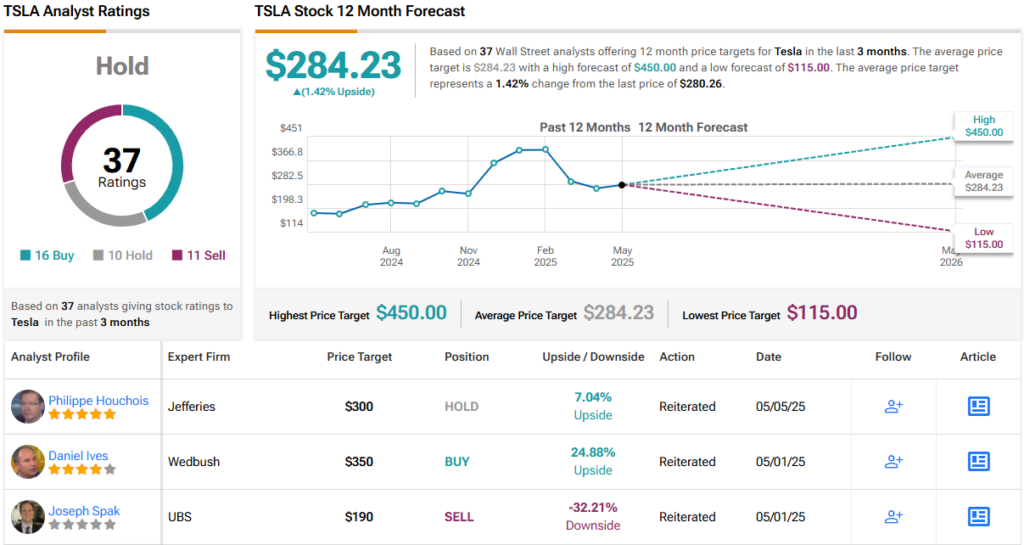
Task: Click Daniel Ives profile photo
Action: tap(27, 461)
